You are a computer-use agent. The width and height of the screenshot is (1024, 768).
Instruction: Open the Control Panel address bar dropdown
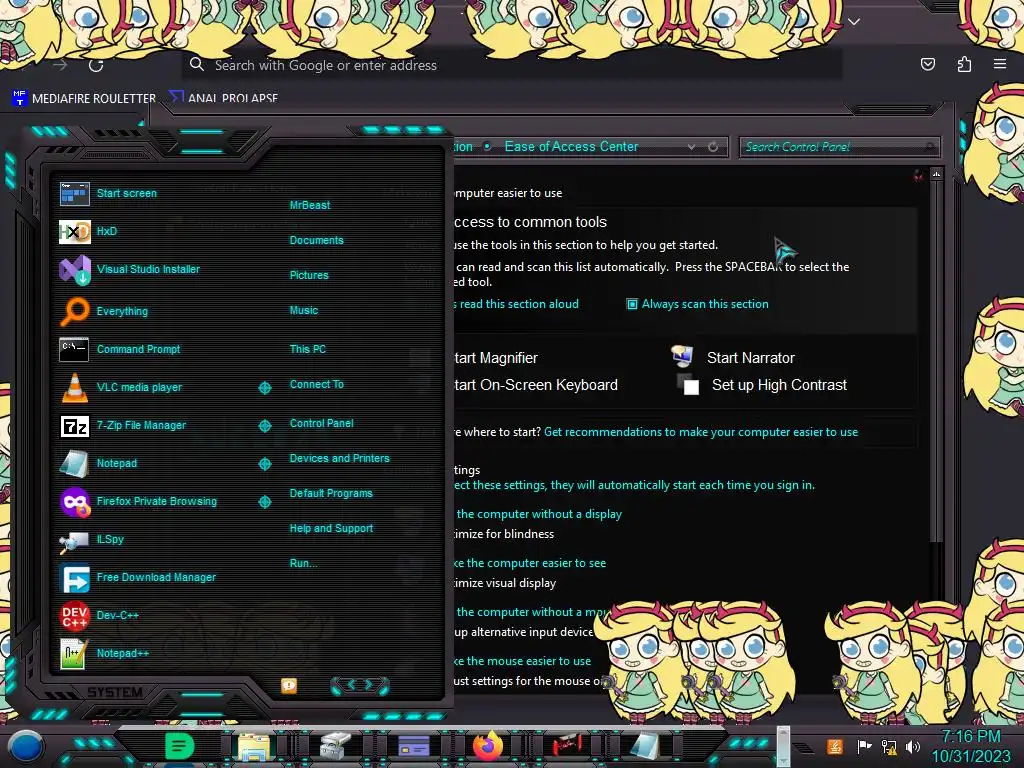click(691, 147)
